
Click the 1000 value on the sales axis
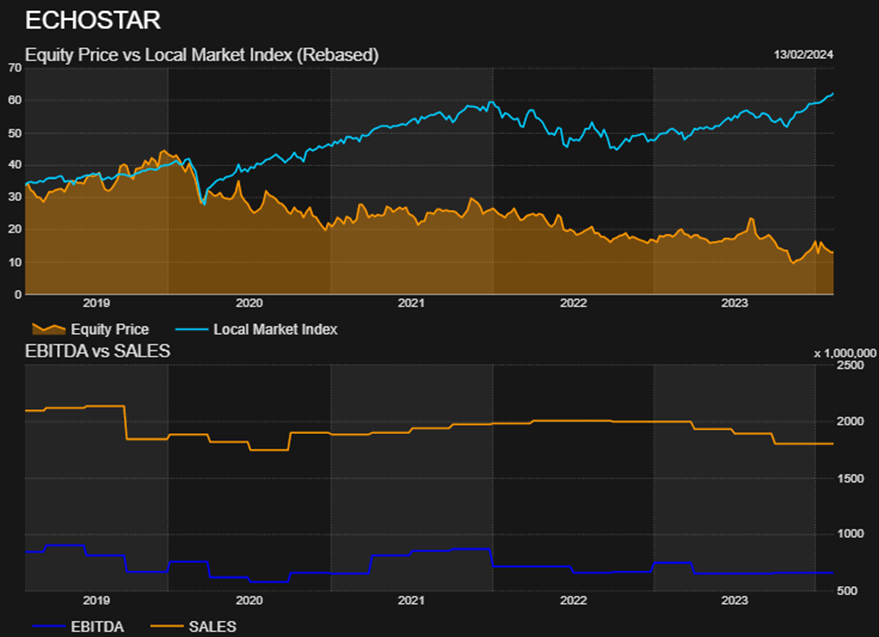850,534
